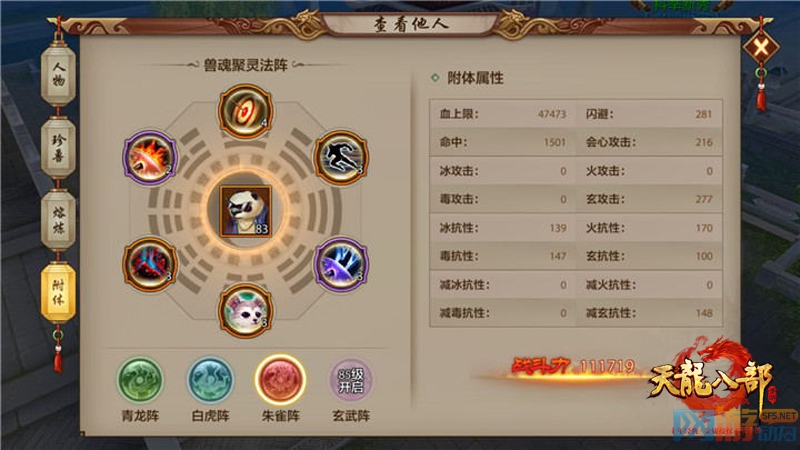Select the blue 白虎阵 formation orb

pos(210,380)
